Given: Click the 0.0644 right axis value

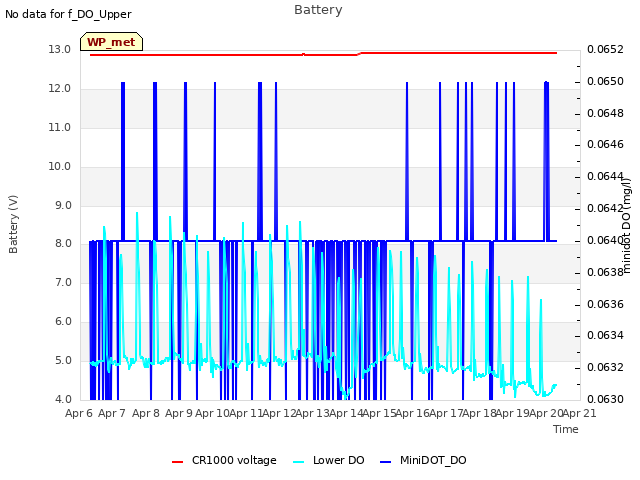Looking at the screenshot, I should [x=605, y=176].
